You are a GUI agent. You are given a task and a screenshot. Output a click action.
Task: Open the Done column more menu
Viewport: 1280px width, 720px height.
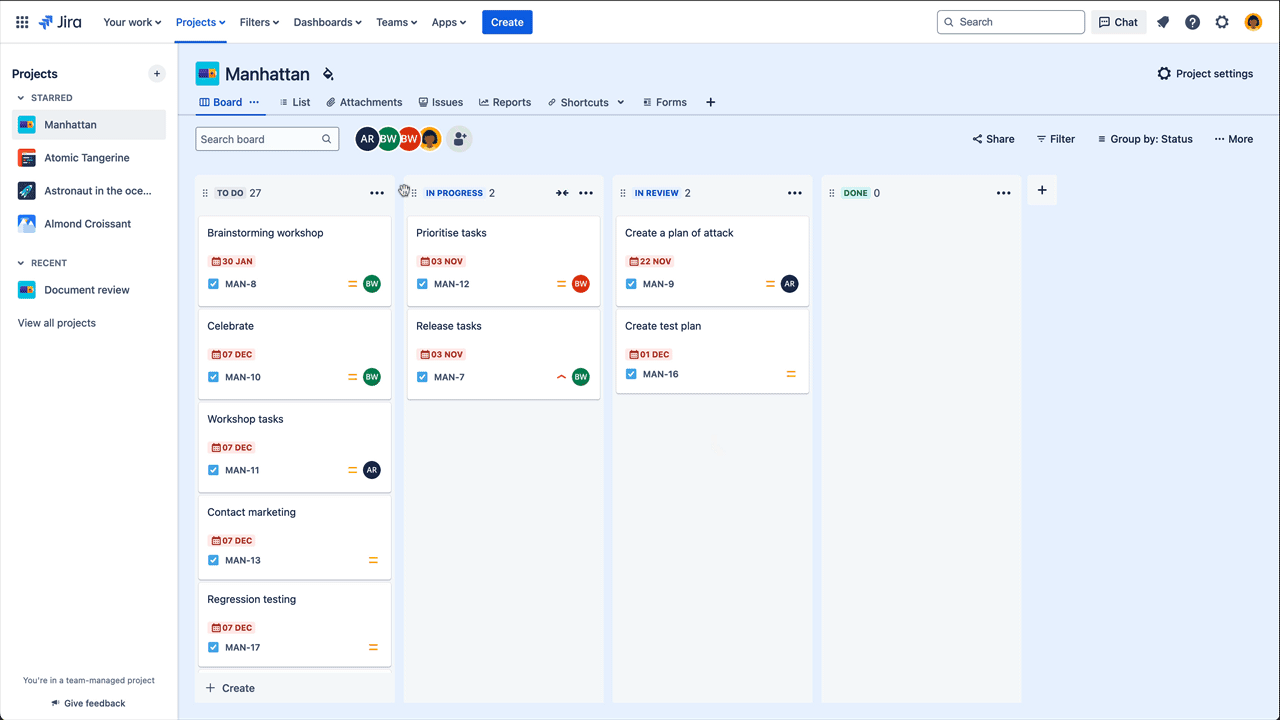[x=1004, y=193]
